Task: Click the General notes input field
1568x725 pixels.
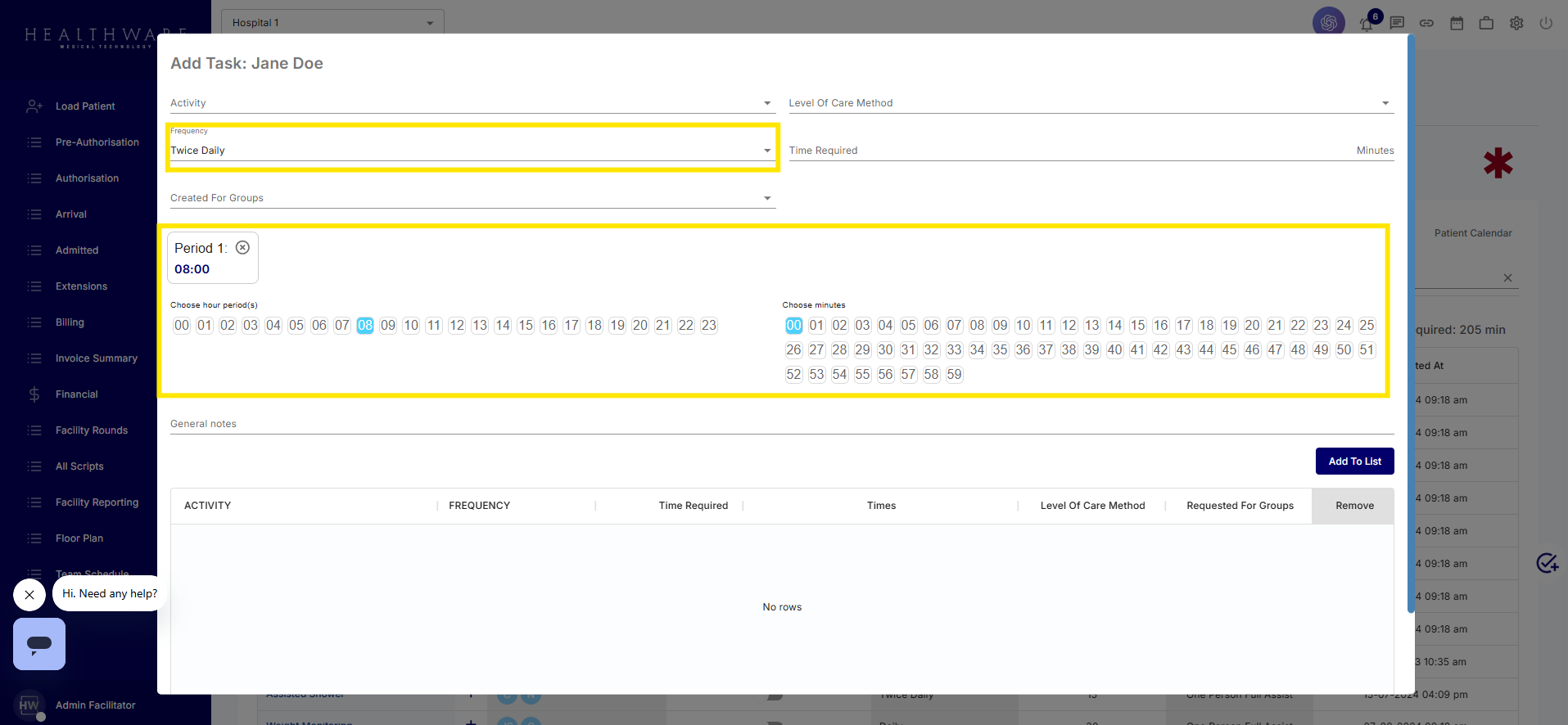Action: coord(781,424)
